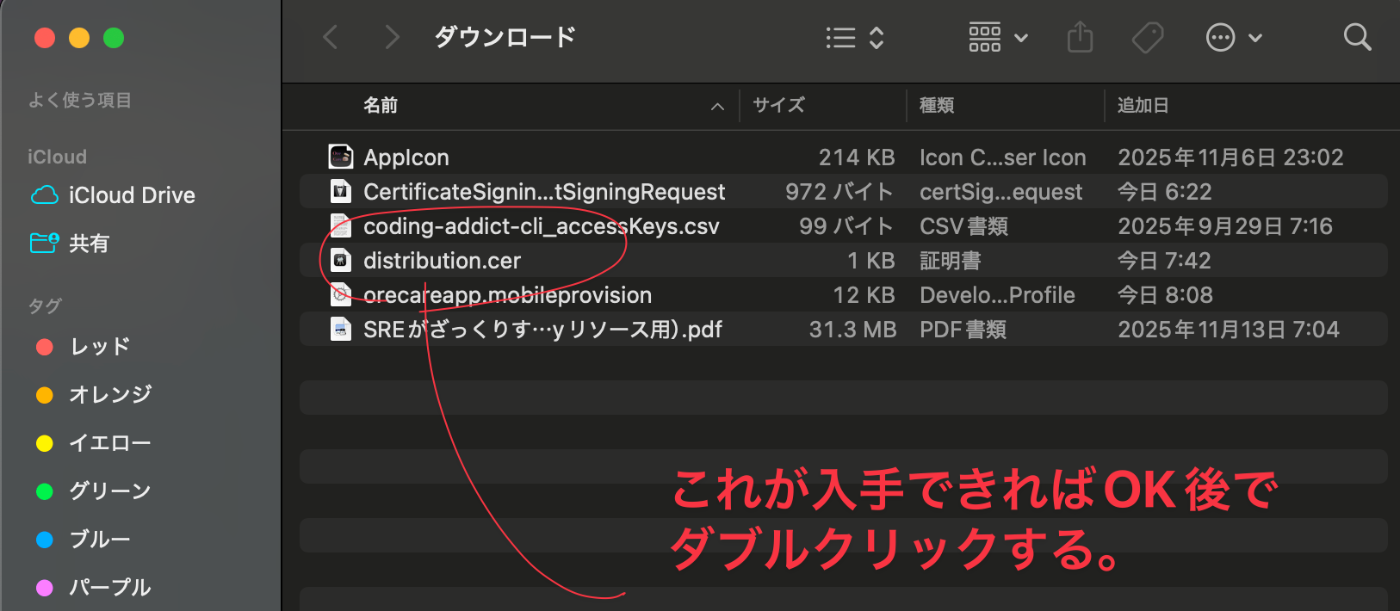The width and height of the screenshot is (1400, 611).
Task: Click the Share toolbar icon
Action: (1080, 38)
